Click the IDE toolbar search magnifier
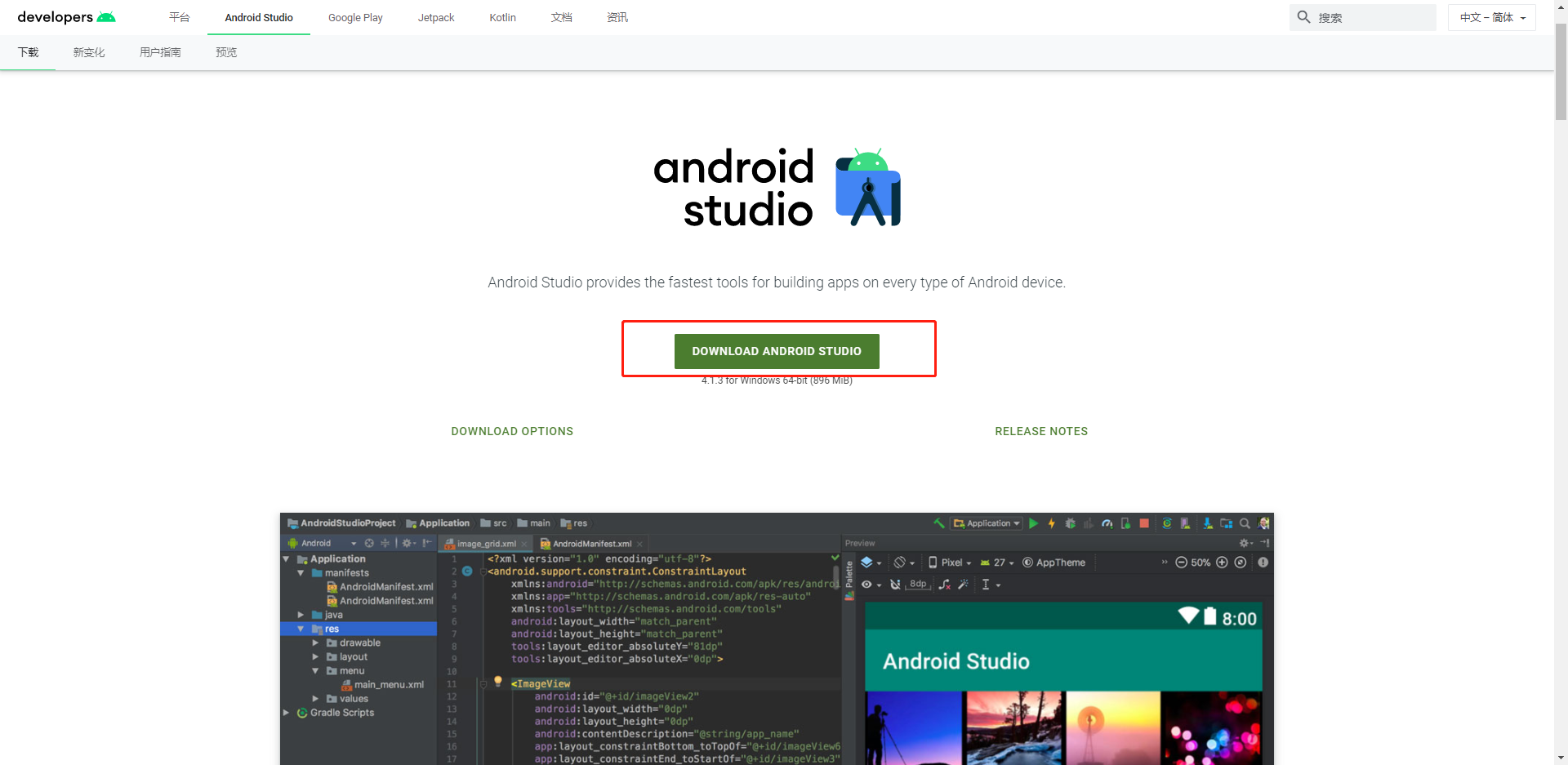The image size is (1568, 765). click(x=1245, y=523)
